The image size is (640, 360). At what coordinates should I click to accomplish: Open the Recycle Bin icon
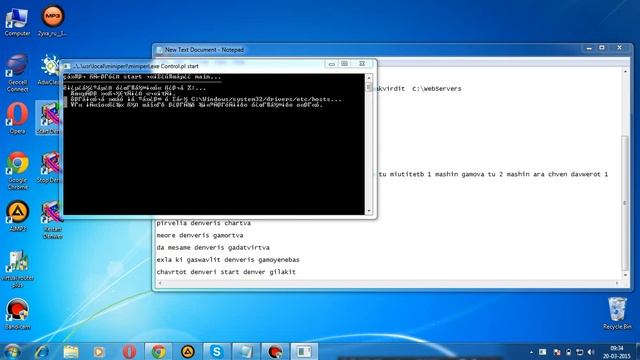[617, 313]
